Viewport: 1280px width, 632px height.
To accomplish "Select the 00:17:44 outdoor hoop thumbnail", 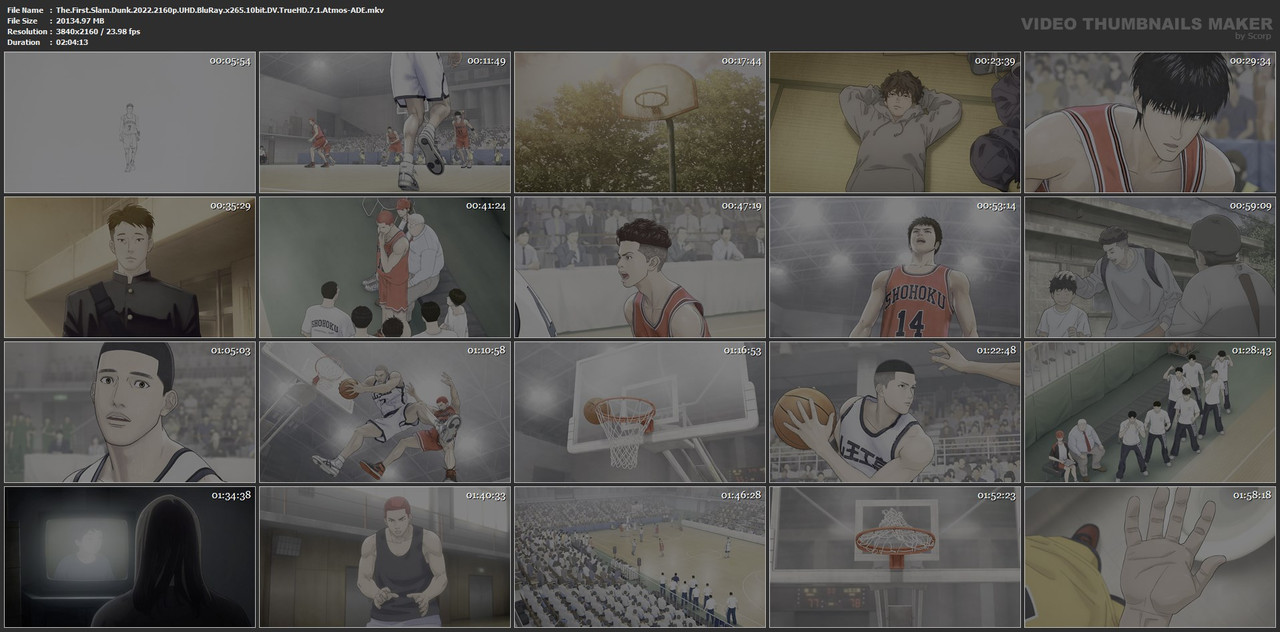I will click(x=640, y=122).
